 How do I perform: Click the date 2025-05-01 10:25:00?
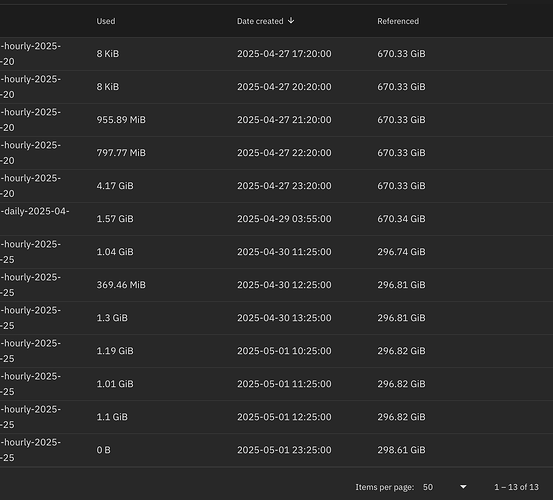[284, 351]
